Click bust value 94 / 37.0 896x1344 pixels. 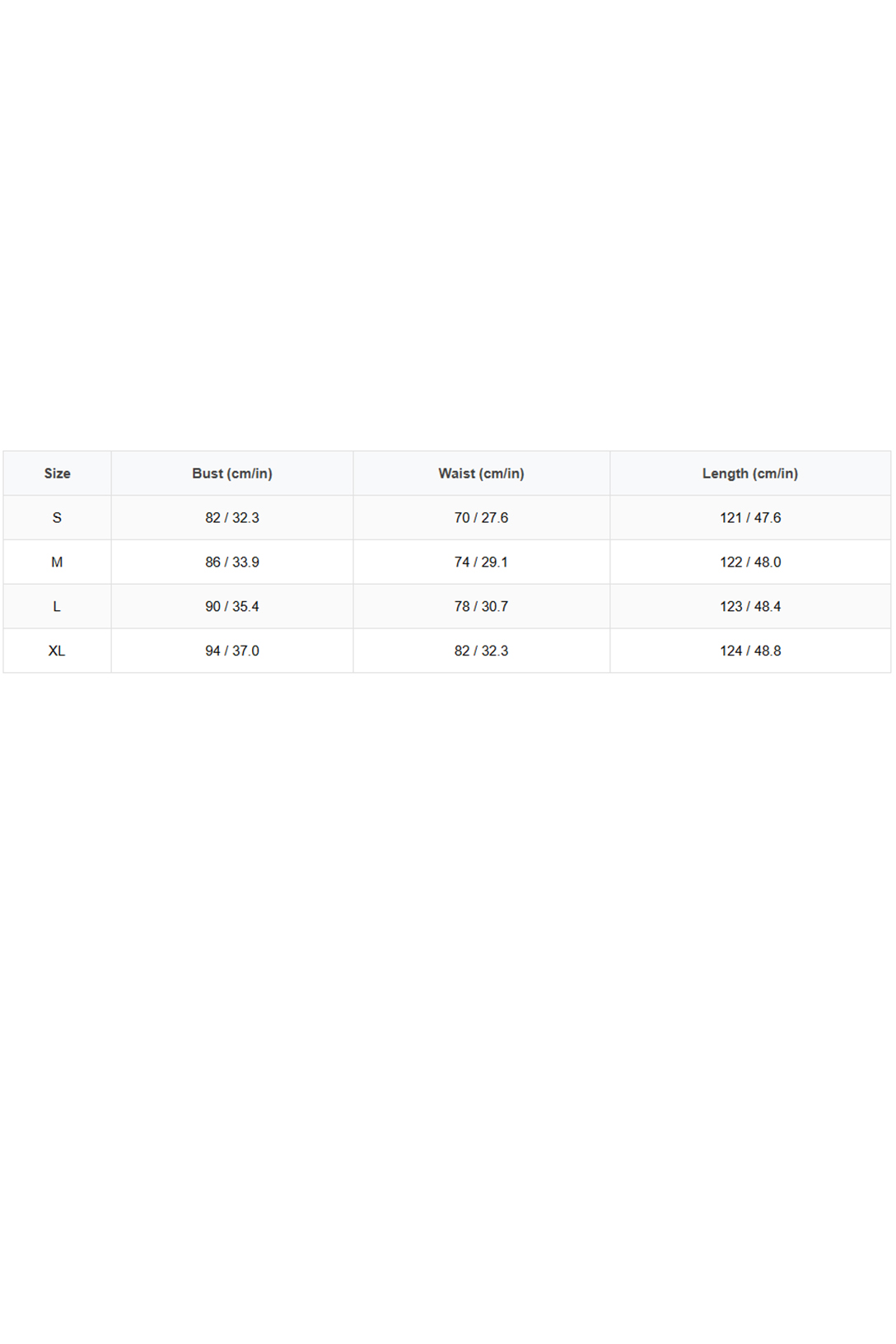[232, 651]
